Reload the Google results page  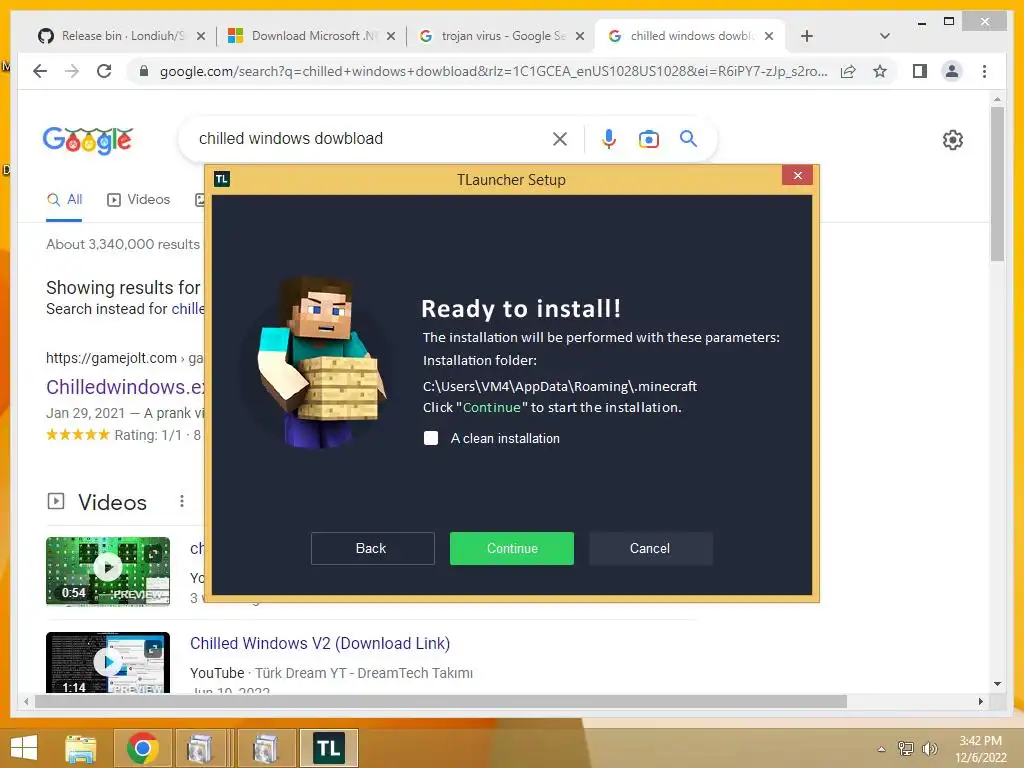[104, 71]
